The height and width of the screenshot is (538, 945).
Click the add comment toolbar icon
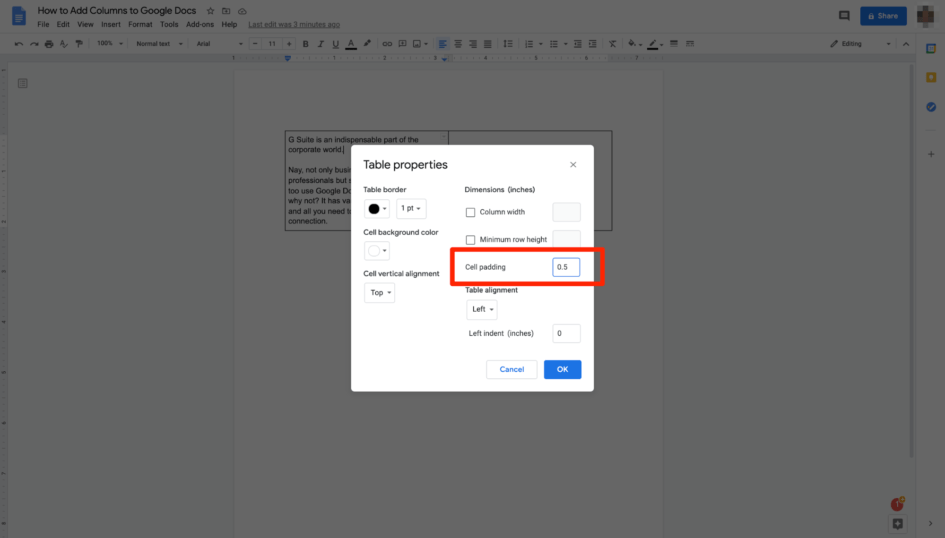click(403, 44)
